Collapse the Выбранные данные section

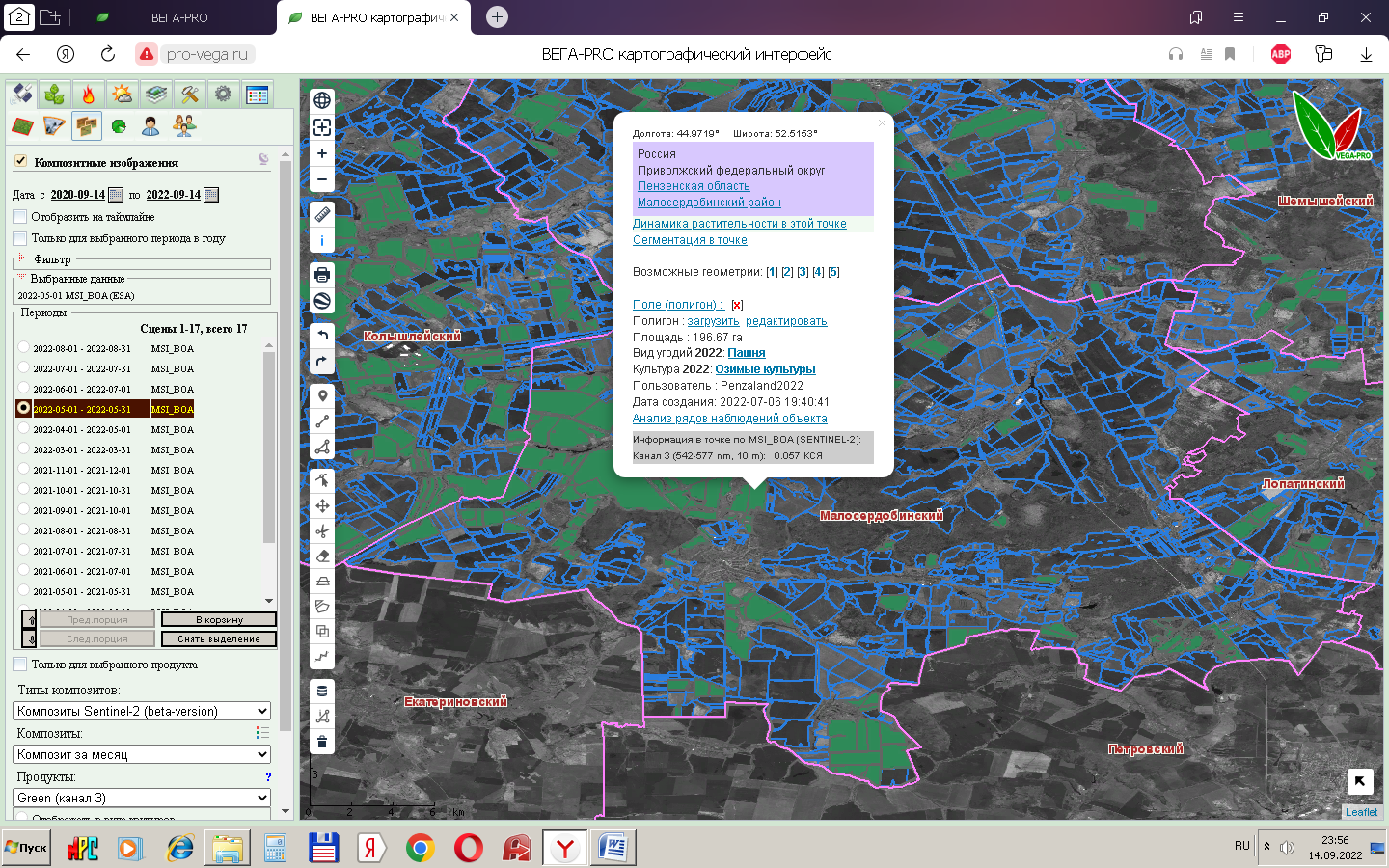21,278
